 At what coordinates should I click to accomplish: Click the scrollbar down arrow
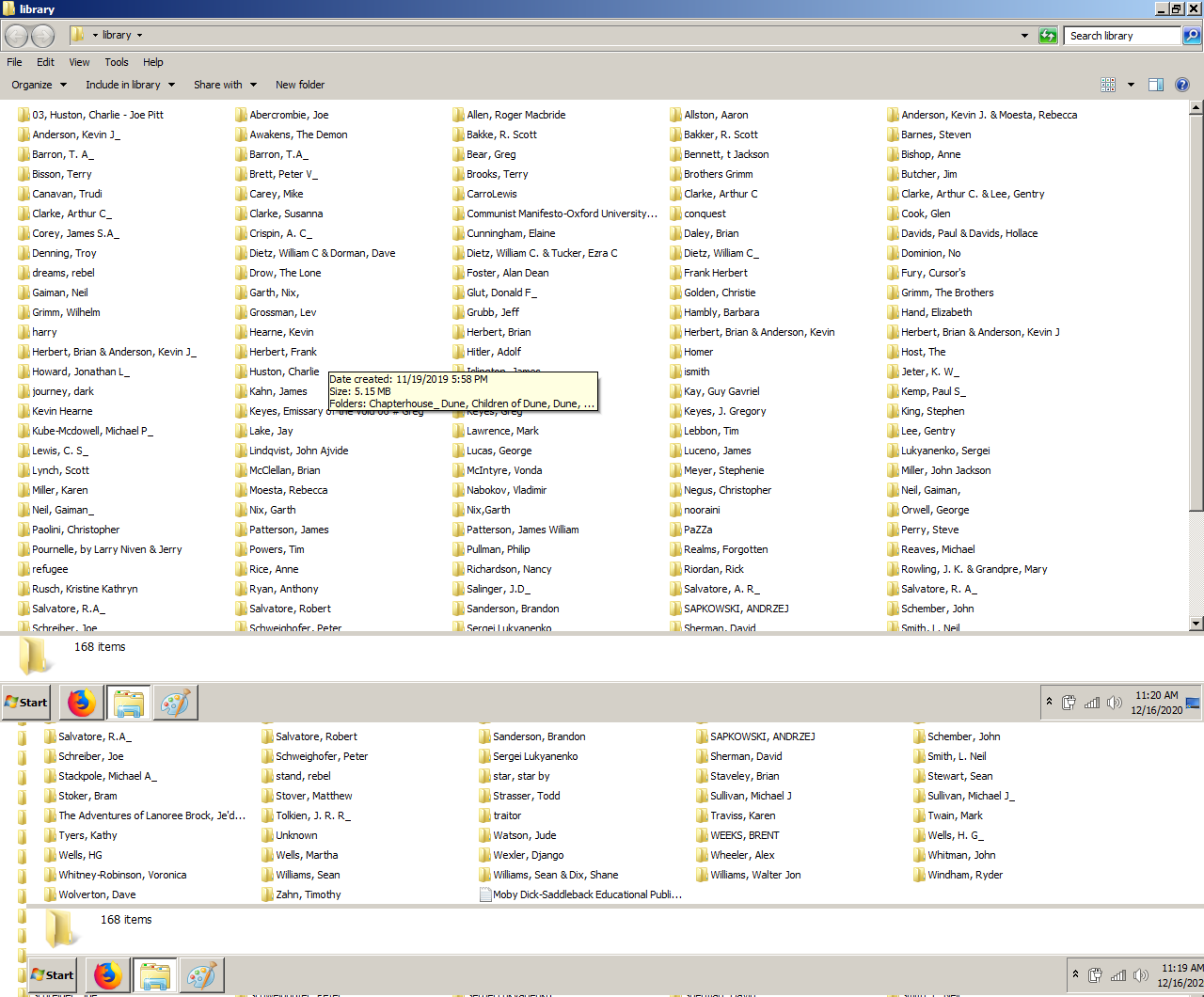1196,624
